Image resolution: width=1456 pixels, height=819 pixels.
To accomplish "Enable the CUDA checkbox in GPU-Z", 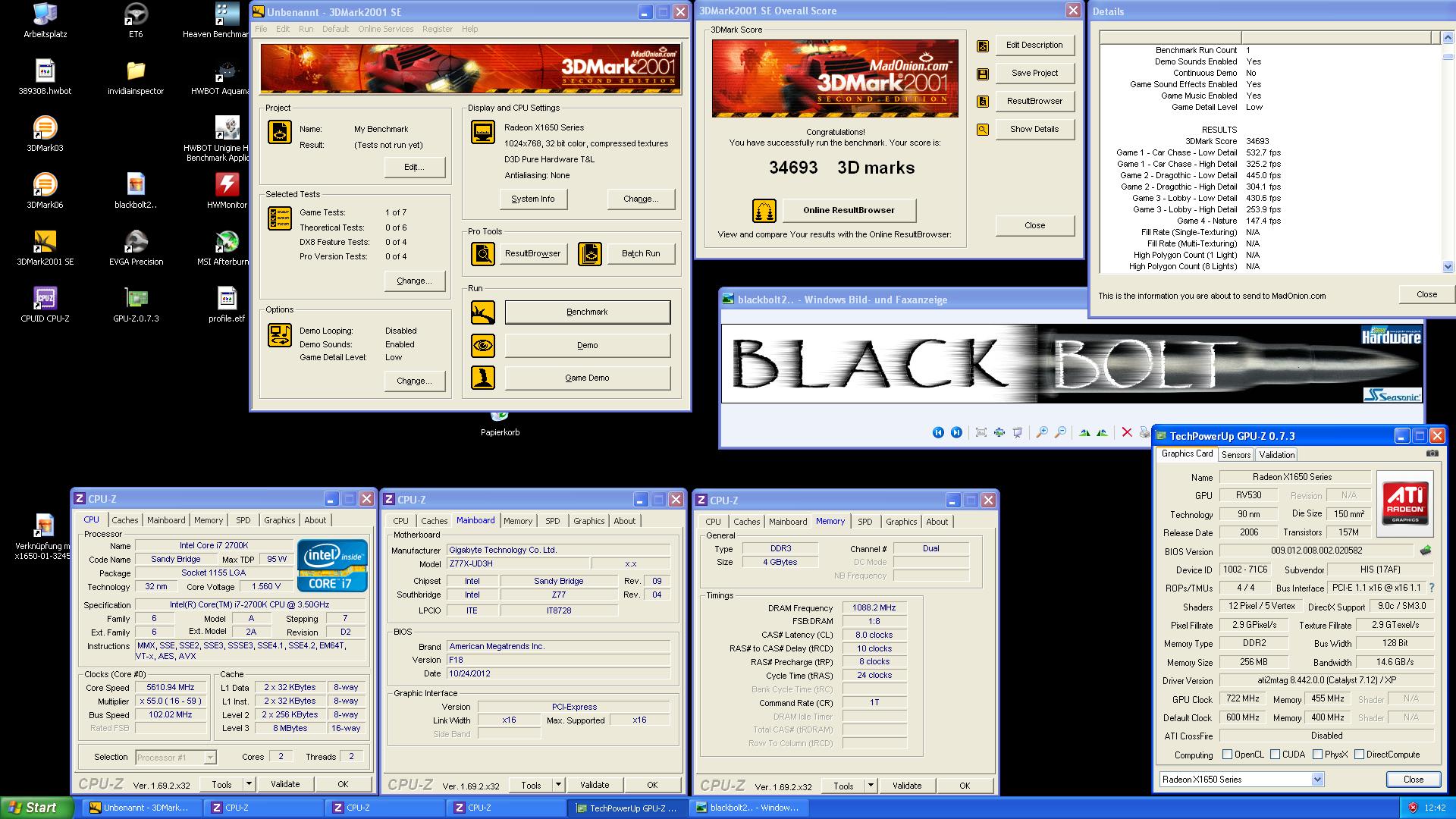I will pos(1276,755).
